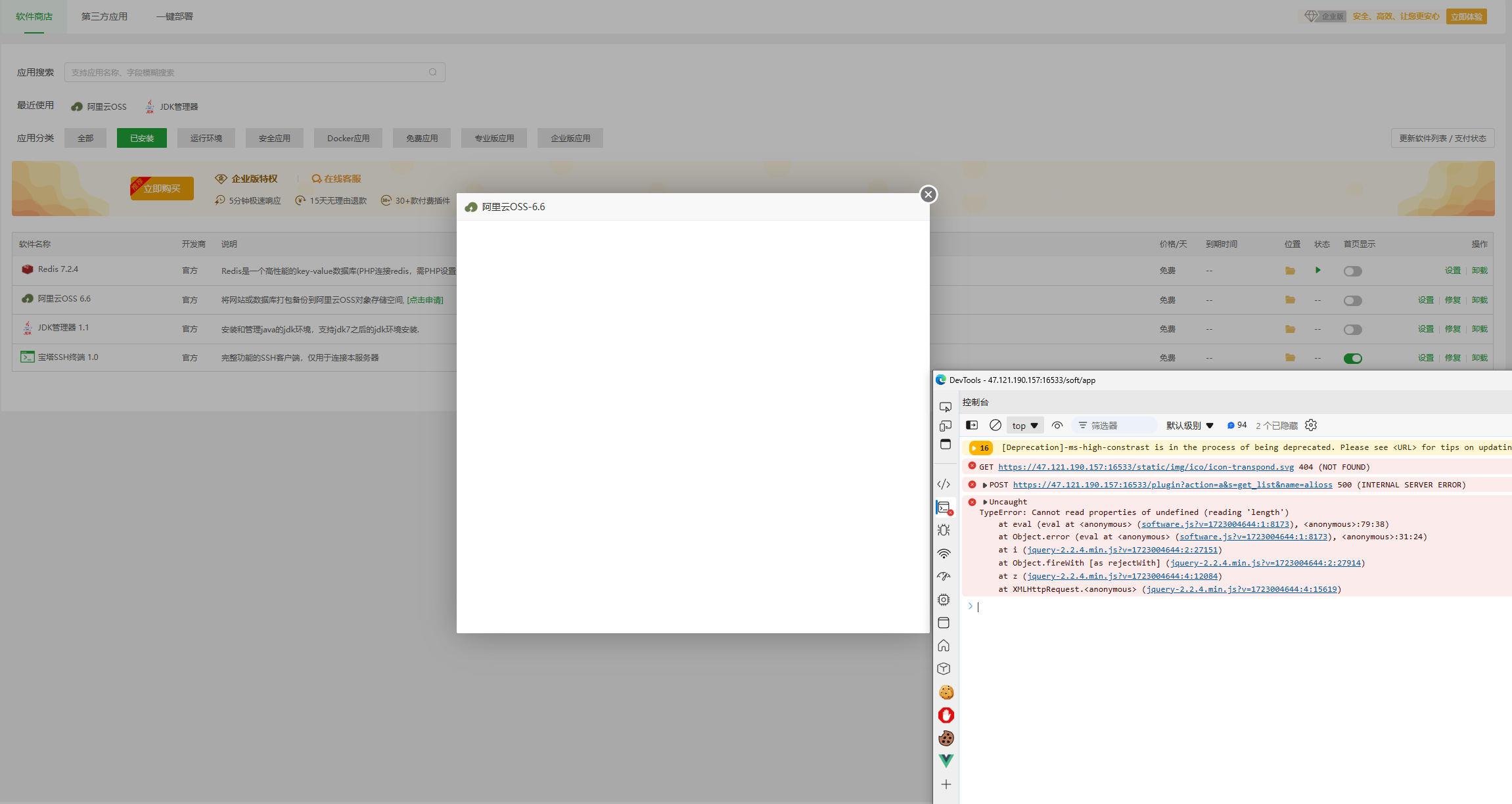Image resolution: width=1512 pixels, height=804 pixels.
Task: Open the blue 94 issues counter
Action: [x=1237, y=426]
